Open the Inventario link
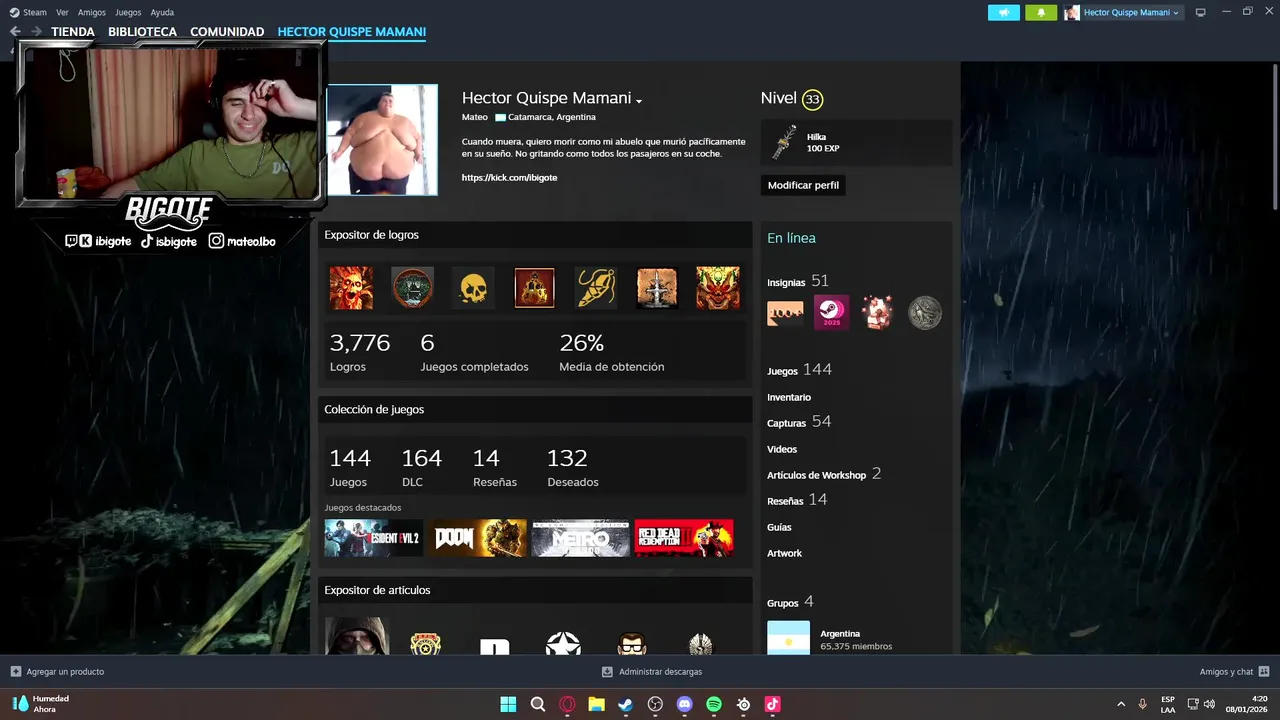The width and height of the screenshot is (1280, 720). pyautogui.click(x=789, y=397)
